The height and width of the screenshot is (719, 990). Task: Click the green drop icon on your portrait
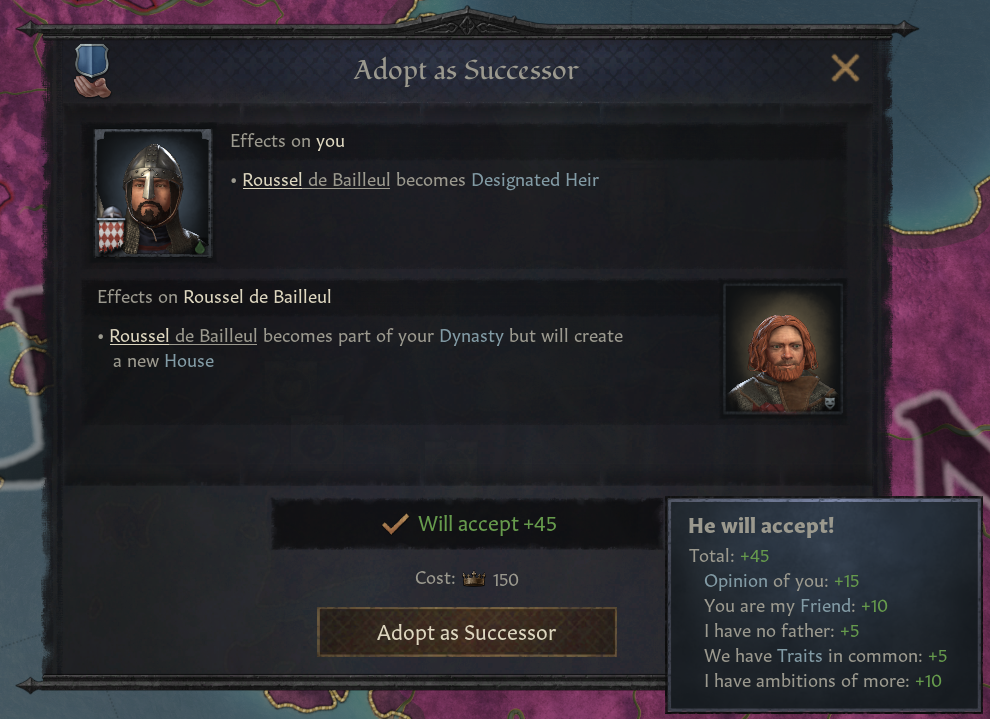200,246
